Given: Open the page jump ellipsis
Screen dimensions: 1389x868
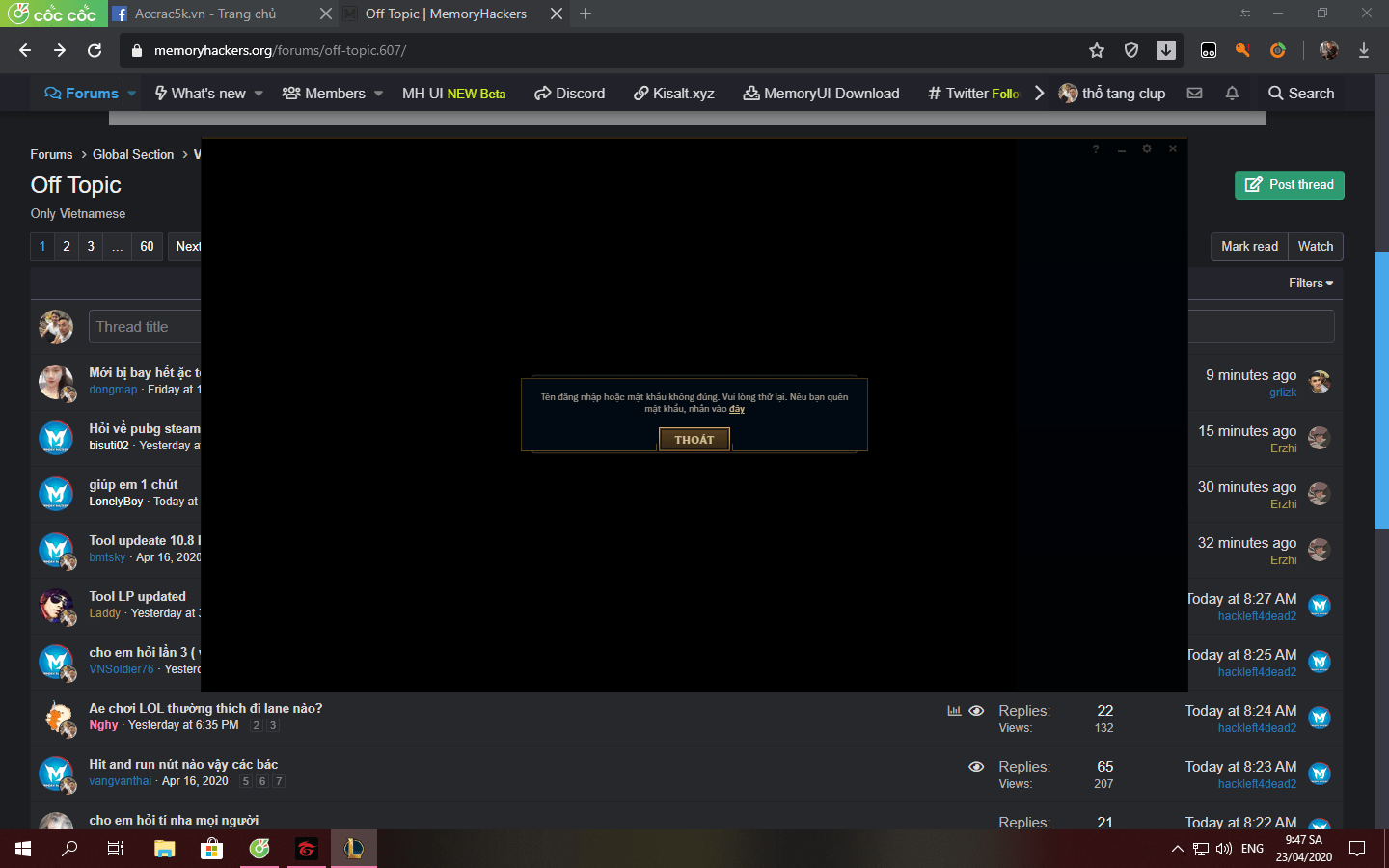Looking at the screenshot, I should point(117,247).
